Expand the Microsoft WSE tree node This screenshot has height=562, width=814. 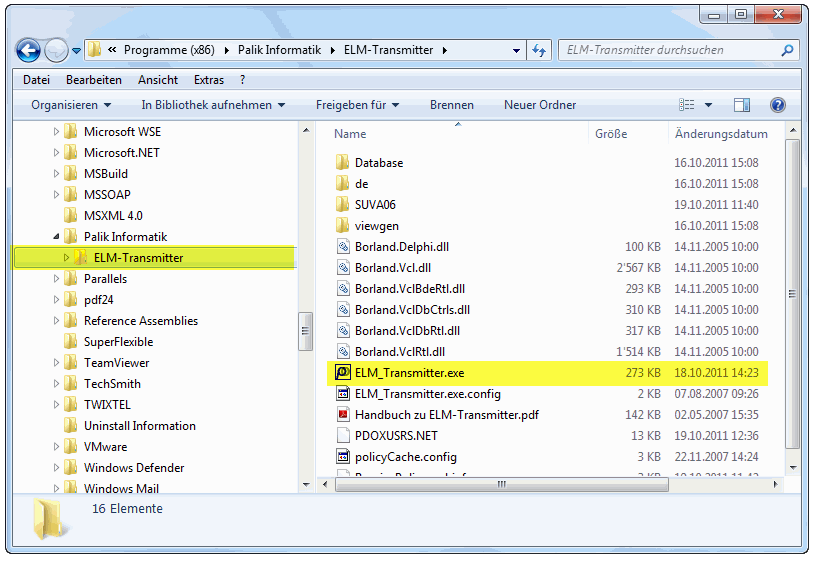(56, 132)
